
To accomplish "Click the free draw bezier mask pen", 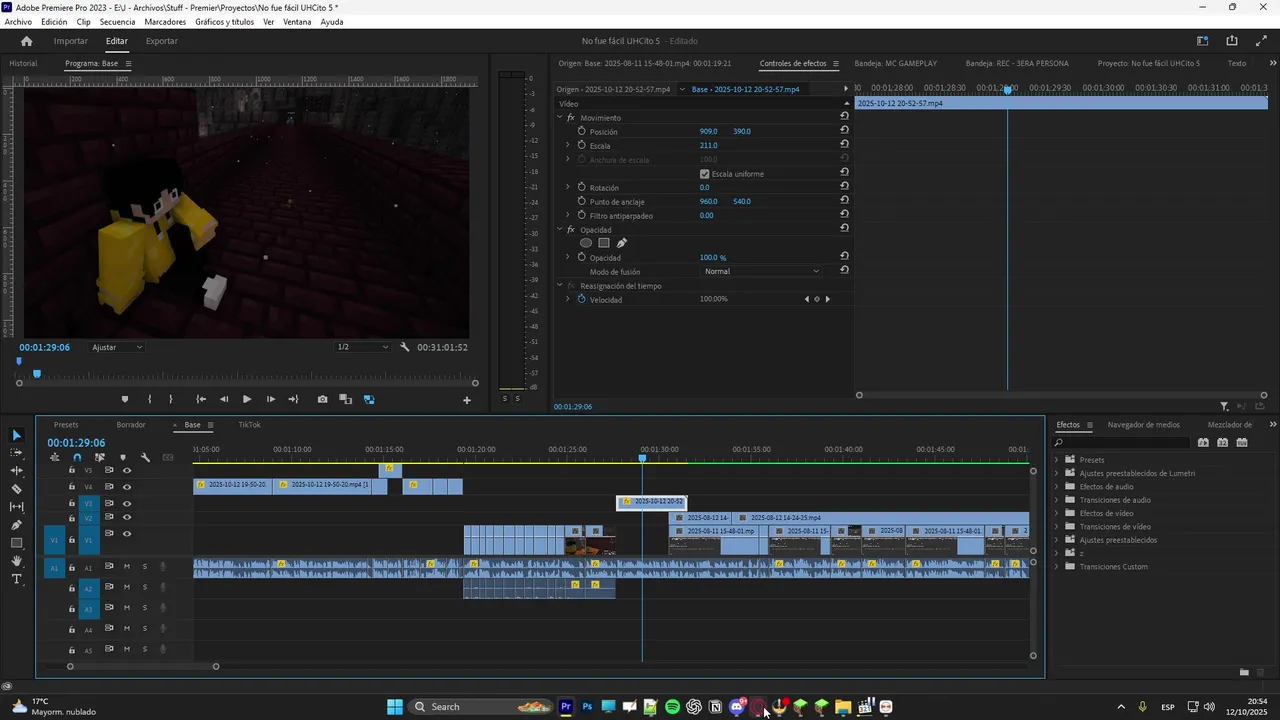I will point(622,243).
